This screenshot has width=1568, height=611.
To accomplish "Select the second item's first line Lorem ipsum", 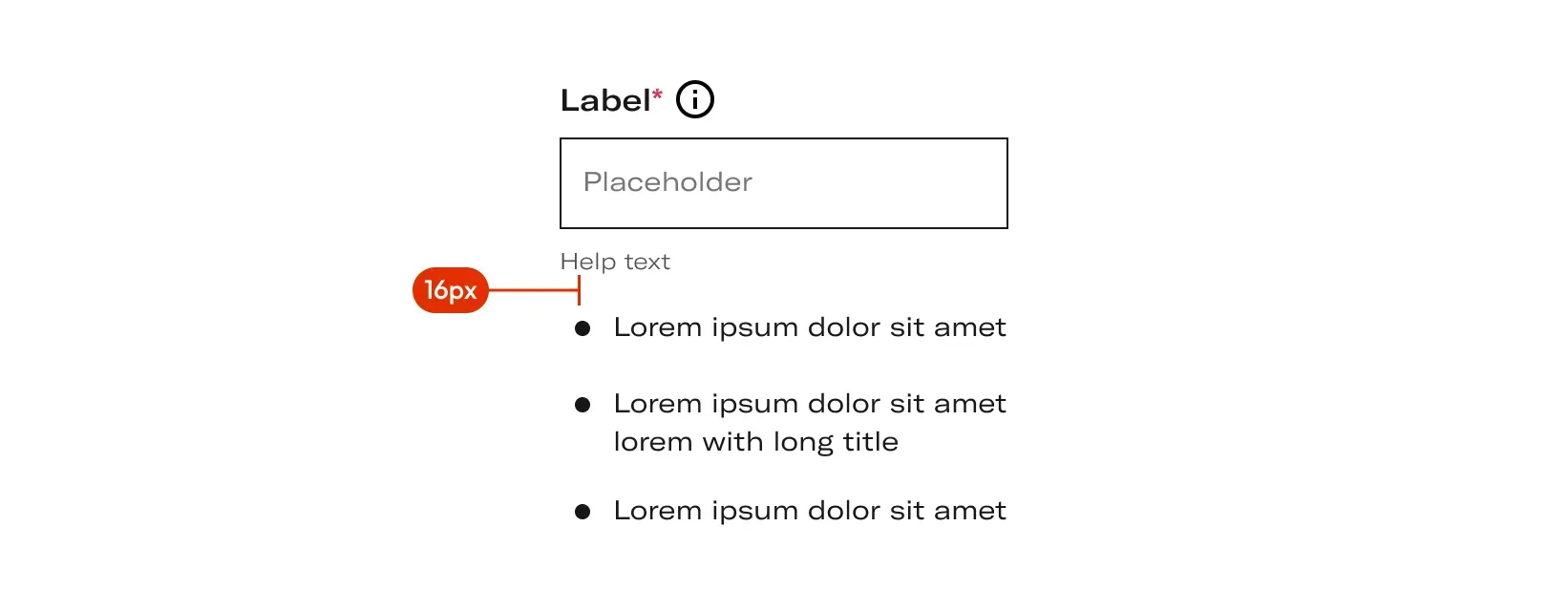I will [810, 404].
